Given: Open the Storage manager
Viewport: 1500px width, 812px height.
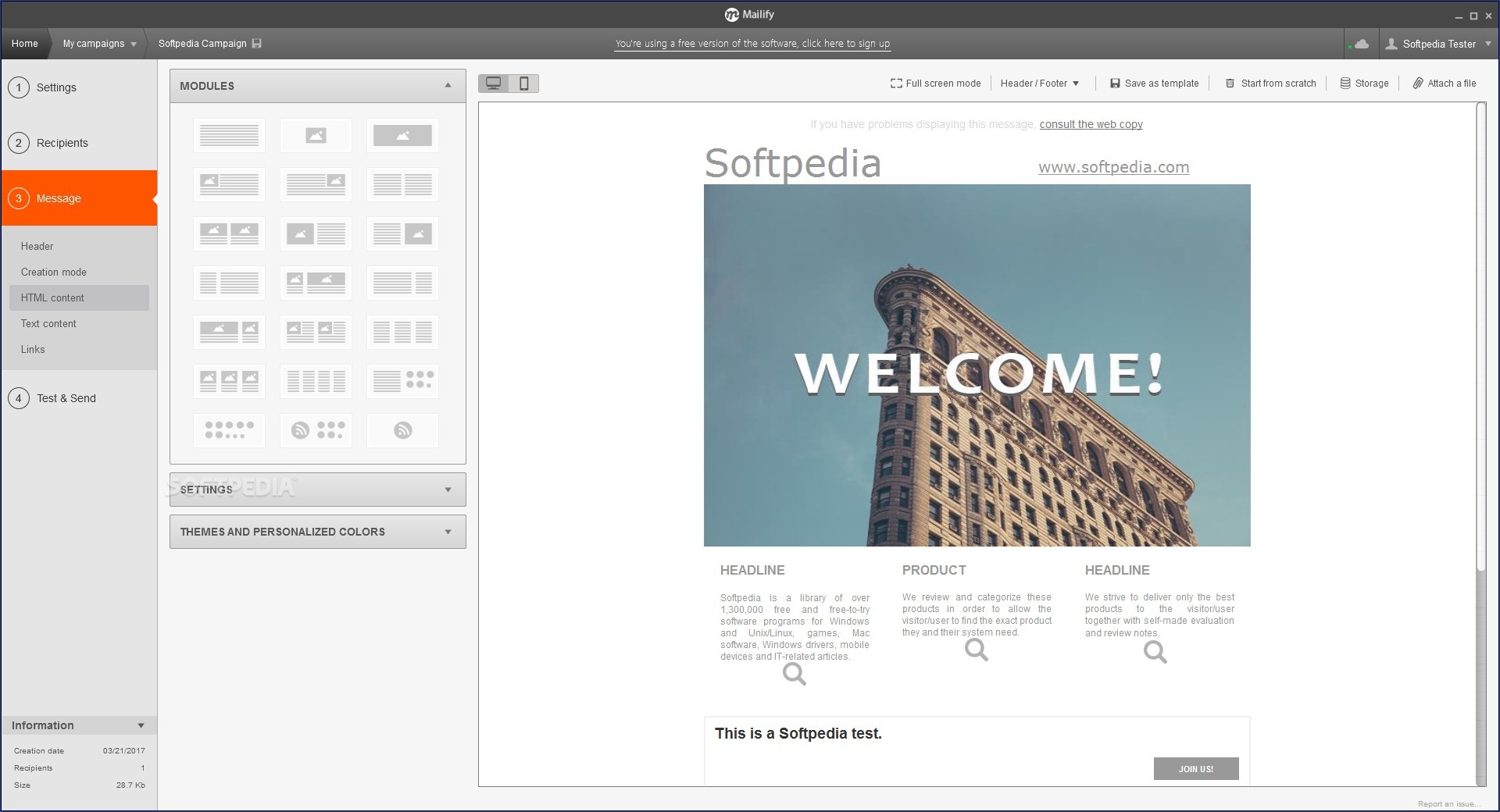Looking at the screenshot, I should 1364,84.
